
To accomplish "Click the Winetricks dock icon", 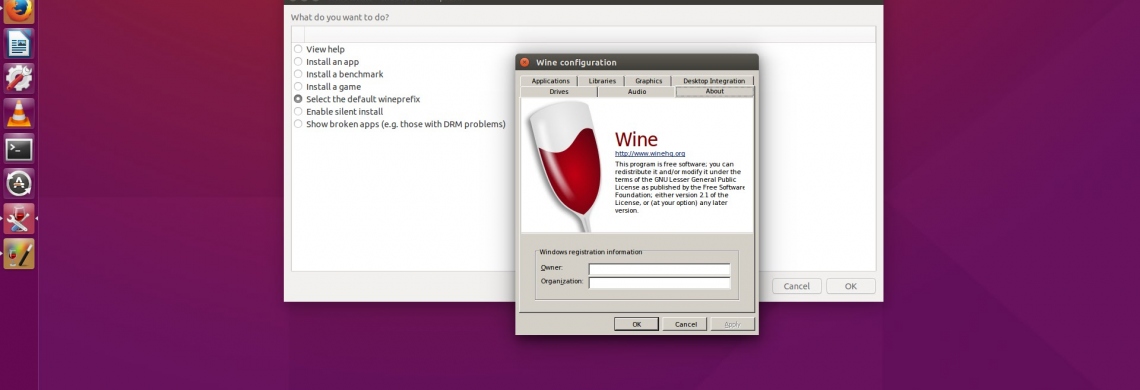I will 19,218.
